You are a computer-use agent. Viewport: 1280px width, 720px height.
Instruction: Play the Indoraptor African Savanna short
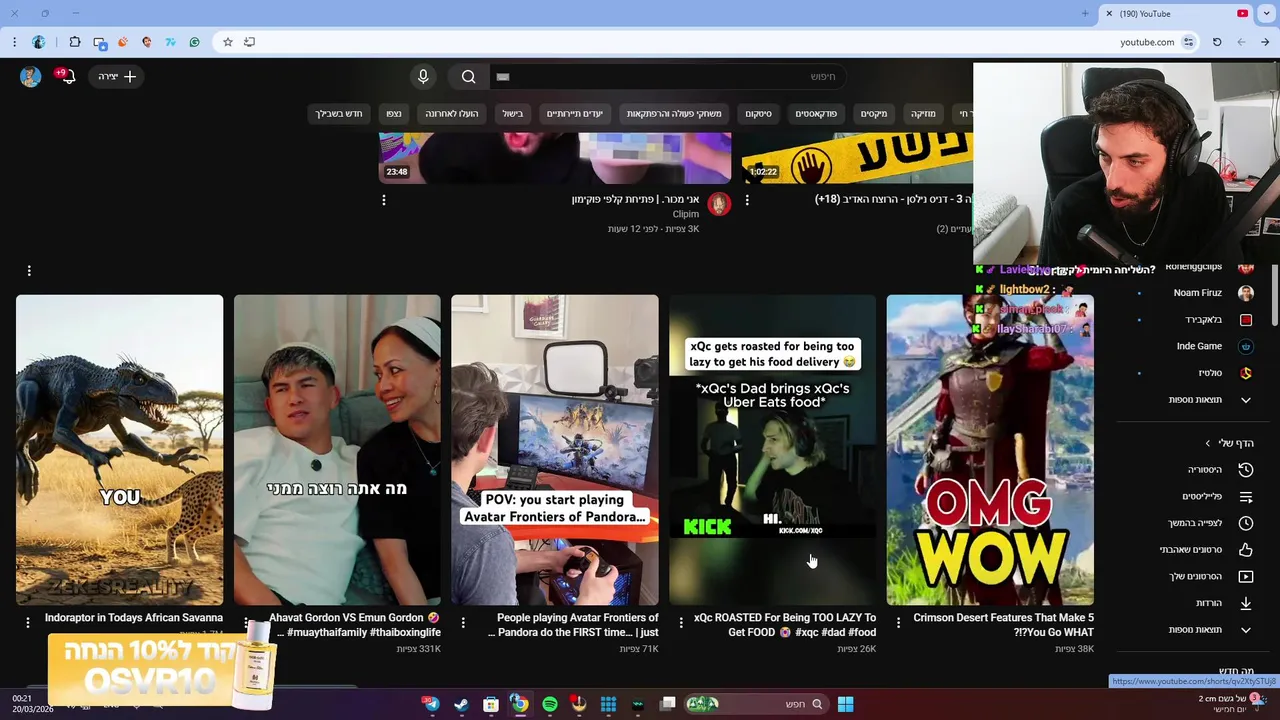120,449
